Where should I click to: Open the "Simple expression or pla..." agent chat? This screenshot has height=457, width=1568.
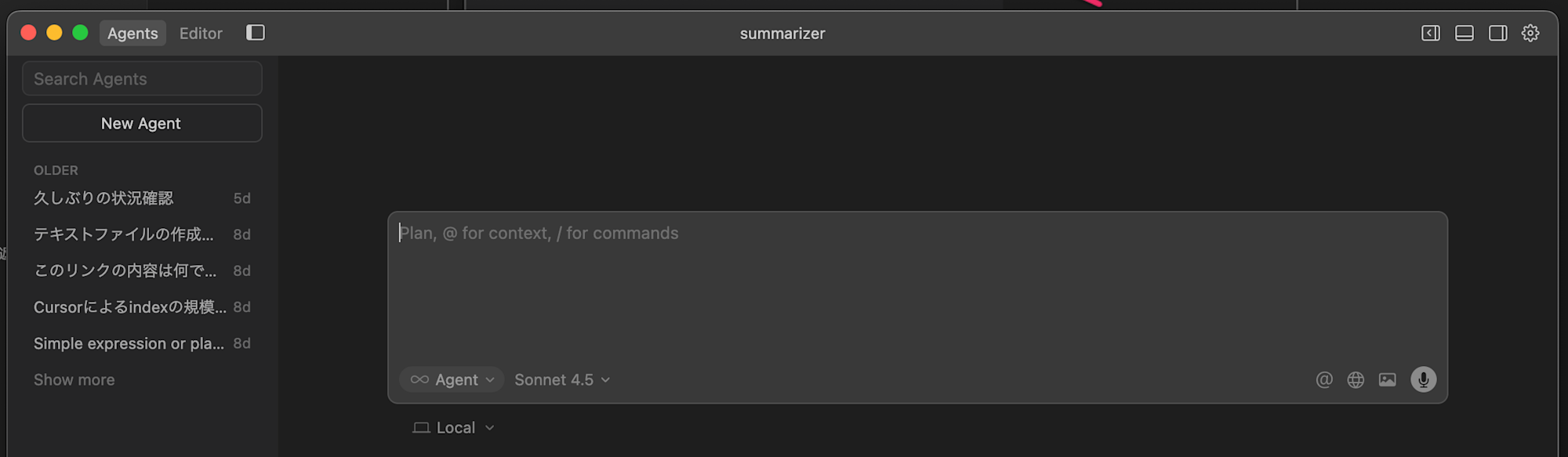pyautogui.click(x=129, y=344)
